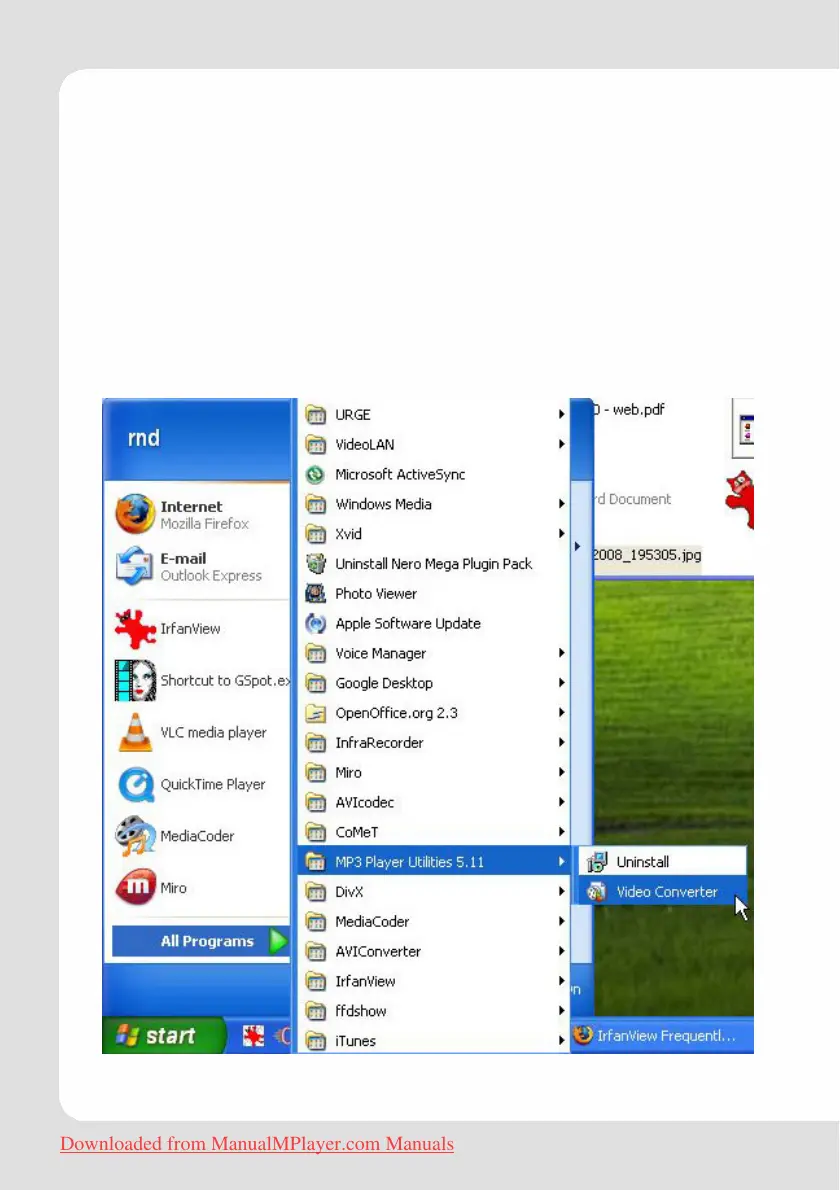
Task: Open Mozilla Firefox Internet shortcut icon
Action: click(x=135, y=514)
